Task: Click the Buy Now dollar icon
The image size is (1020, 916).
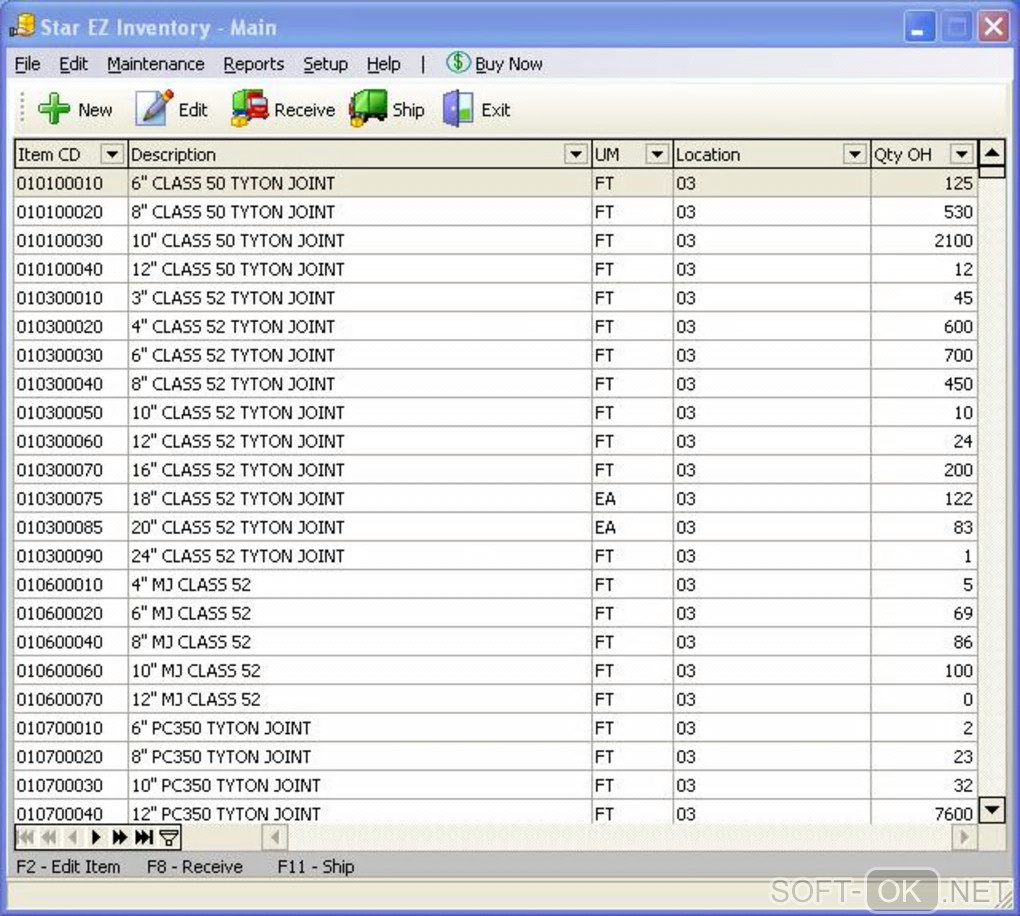Action: pyautogui.click(x=458, y=63)
